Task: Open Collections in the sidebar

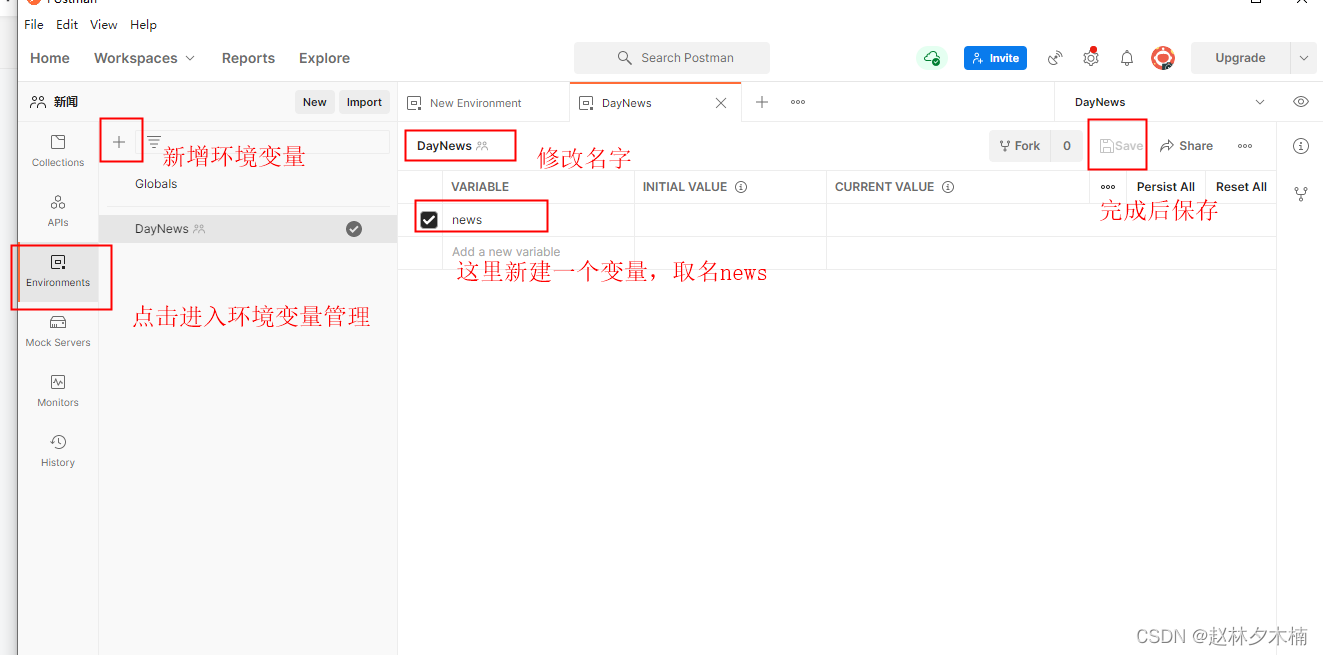Action: pyautogui.click(x=58, y=150)
